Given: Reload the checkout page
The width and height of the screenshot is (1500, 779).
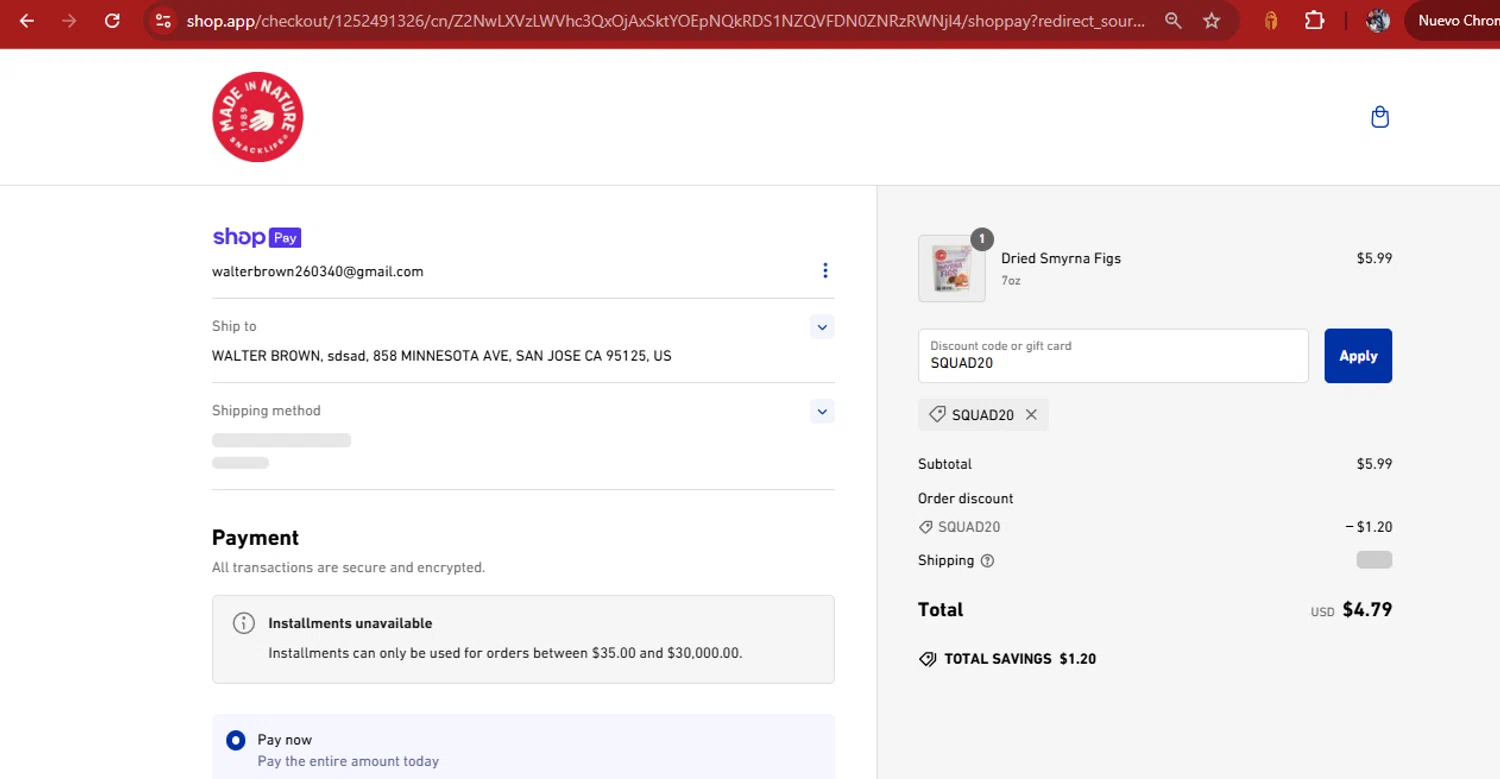Looking at the screenshot, I should coord(112,21).
